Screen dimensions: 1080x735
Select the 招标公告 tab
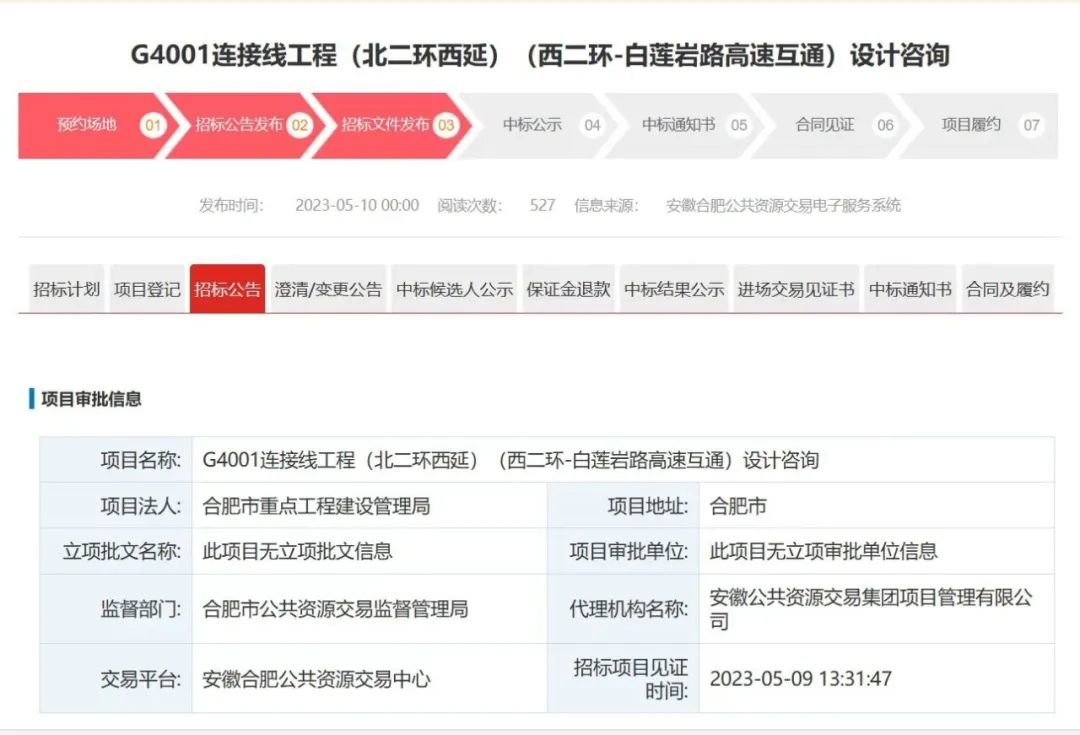coord(227,289)
